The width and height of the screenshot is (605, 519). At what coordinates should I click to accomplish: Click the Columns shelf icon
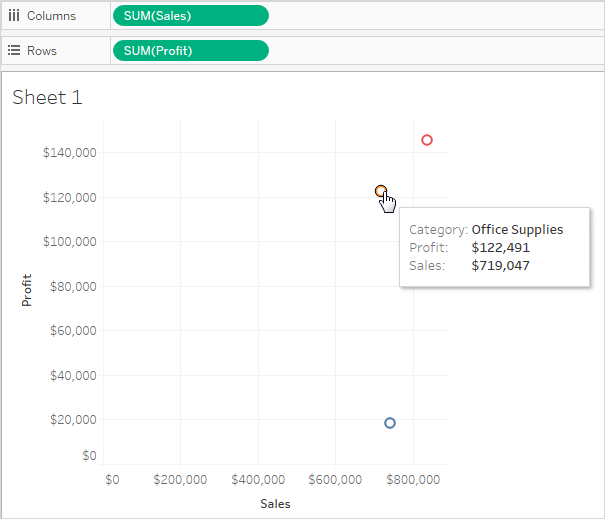point(14,16)
